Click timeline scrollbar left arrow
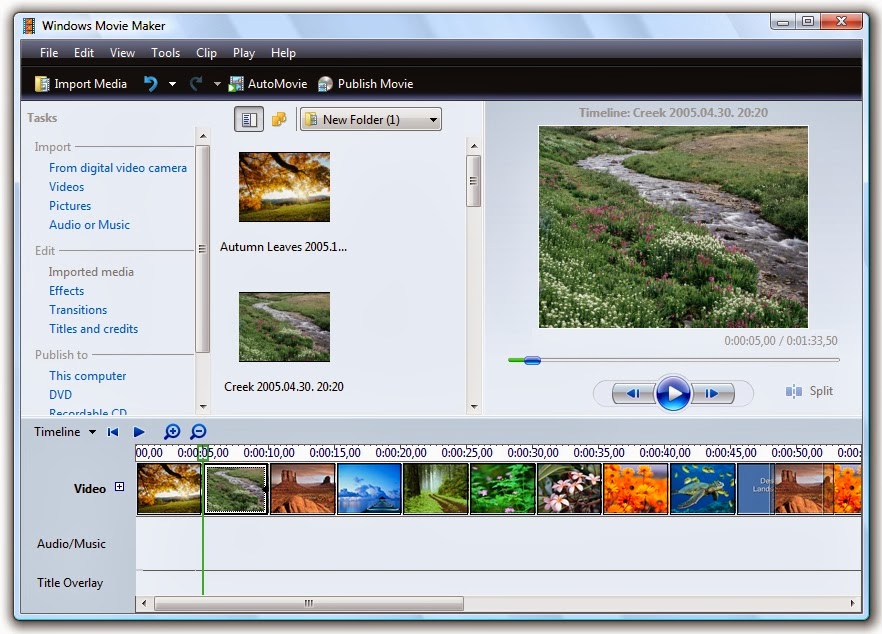Image resolution: width=882 pixels, height=634 pixels. 144,604
